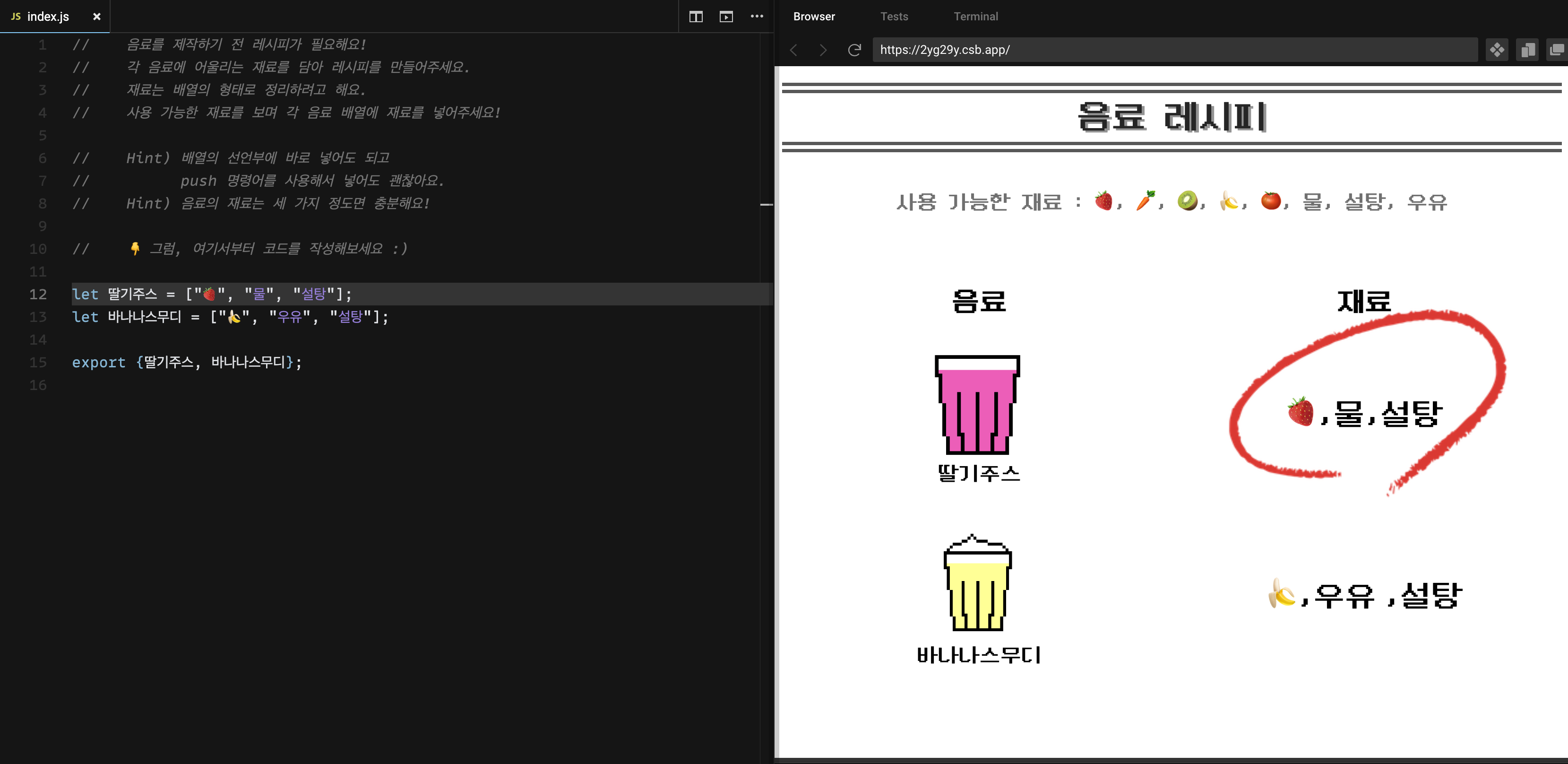Select the Browser tab
Image resolution: width=1568 pixels, height=764 pixels.
(814, 17)
